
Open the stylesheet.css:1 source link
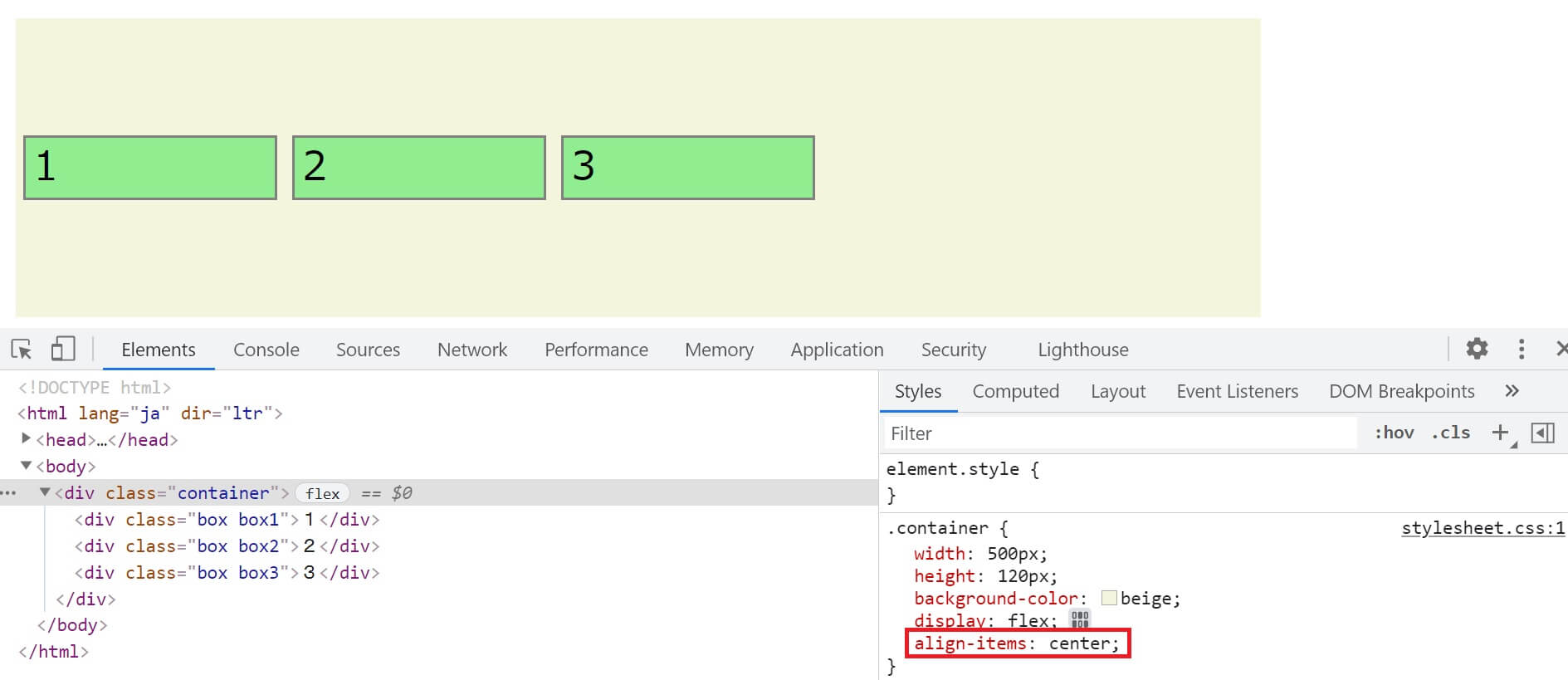pos(1482,528)
